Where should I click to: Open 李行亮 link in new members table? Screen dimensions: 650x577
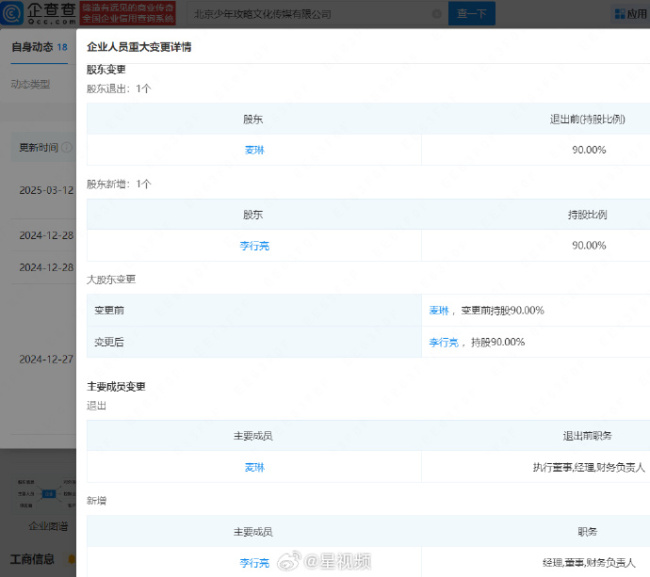pyautogui.click(x=254, y=563)
